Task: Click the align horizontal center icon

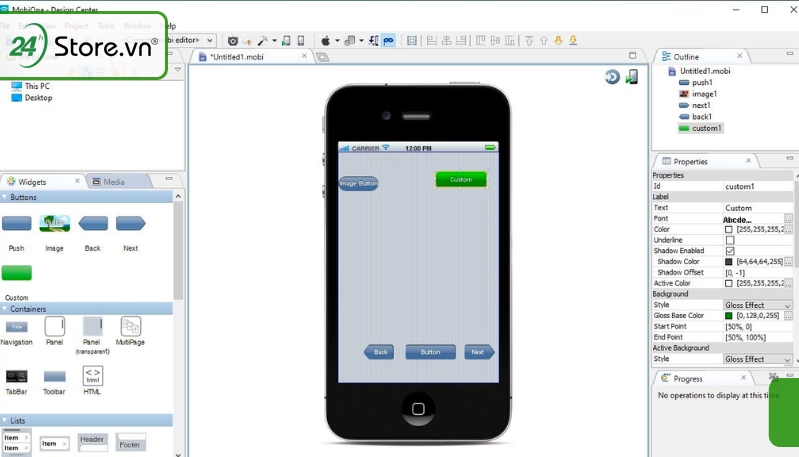Action: pos(446,41)
